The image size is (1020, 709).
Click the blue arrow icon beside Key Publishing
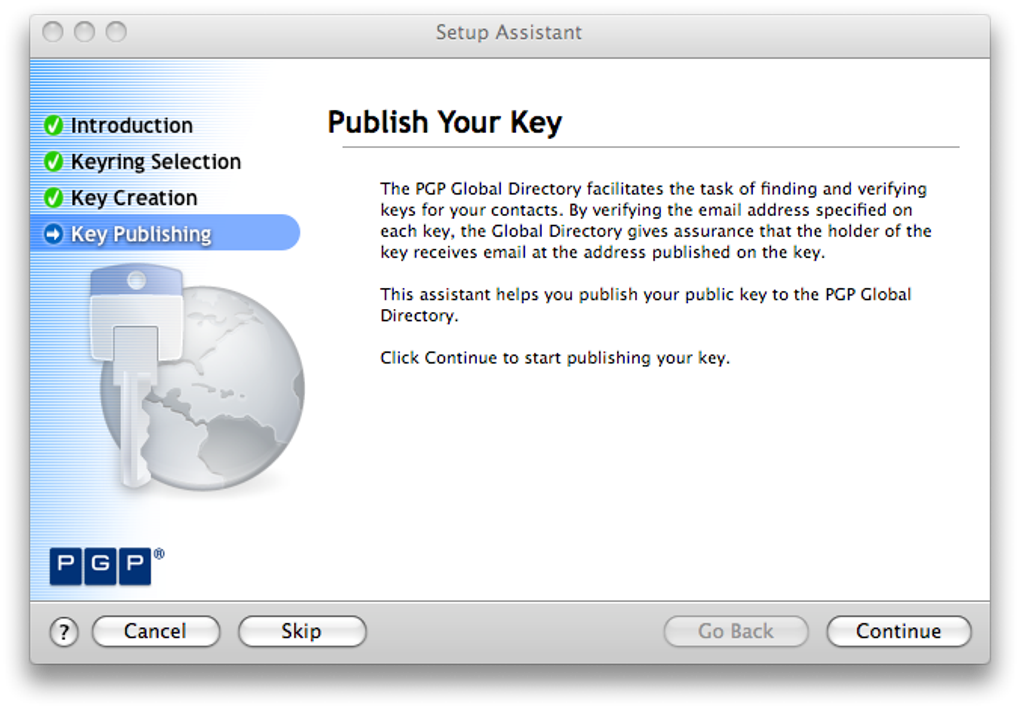[x=54, y=234]
